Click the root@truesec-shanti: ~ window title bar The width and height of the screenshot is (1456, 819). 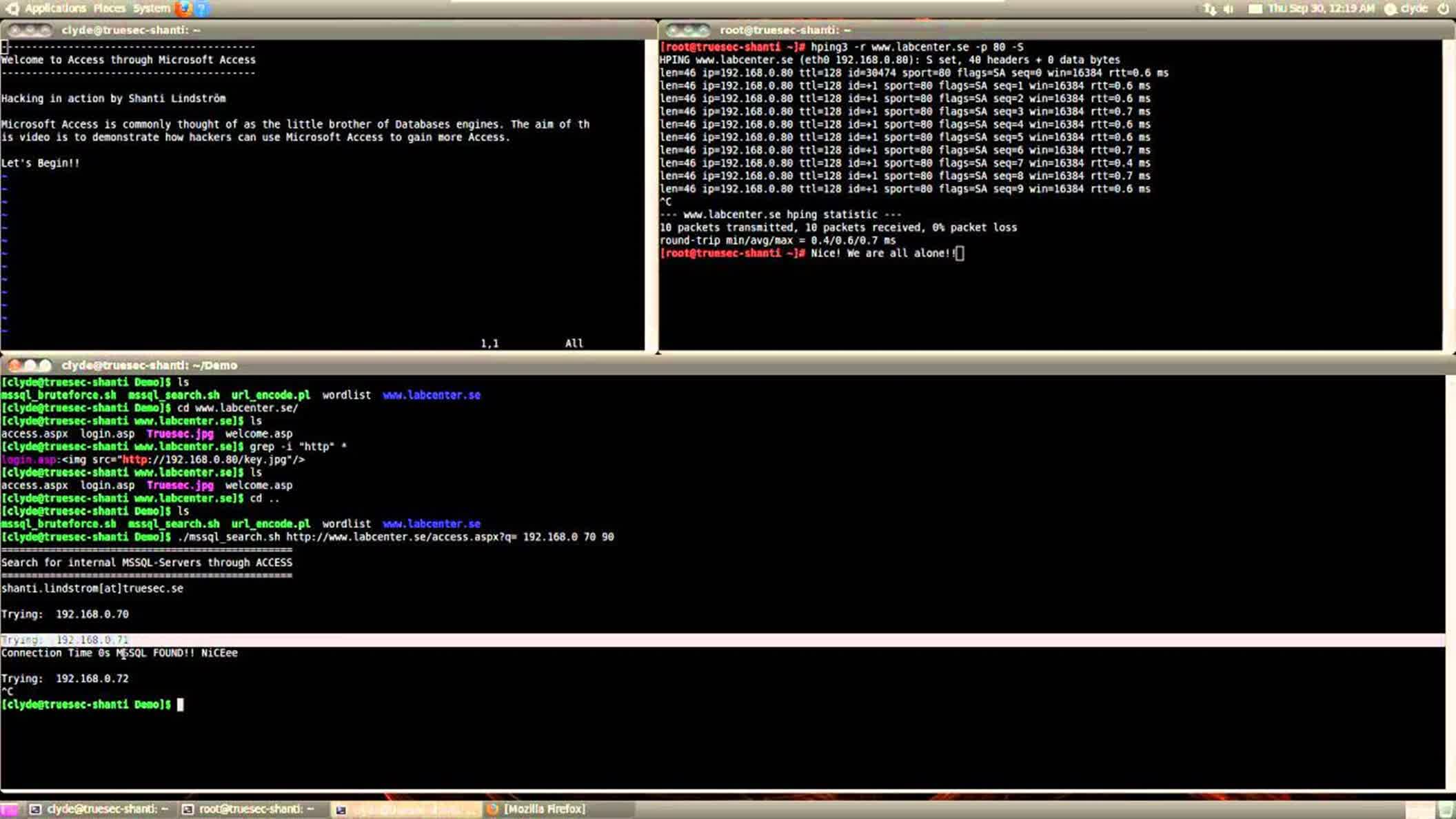[x=1055, y=30]
